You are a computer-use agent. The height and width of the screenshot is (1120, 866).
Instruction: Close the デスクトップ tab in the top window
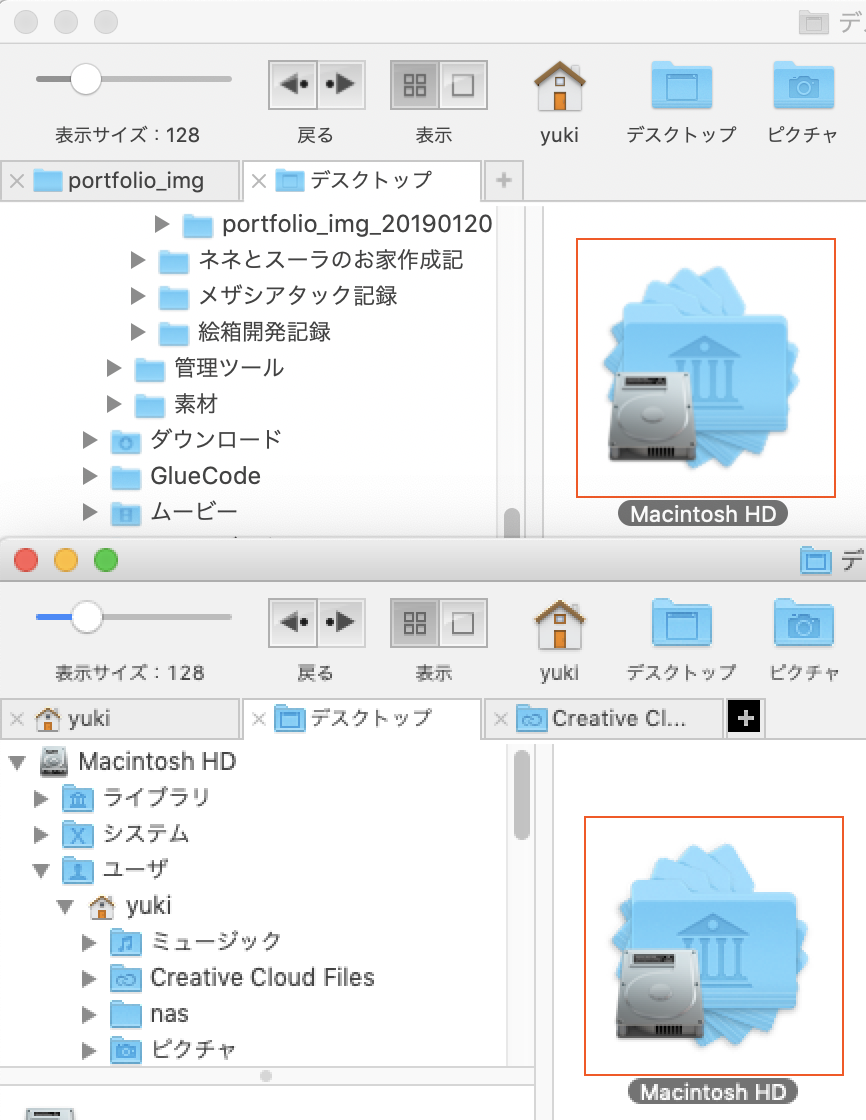point(259,181)
